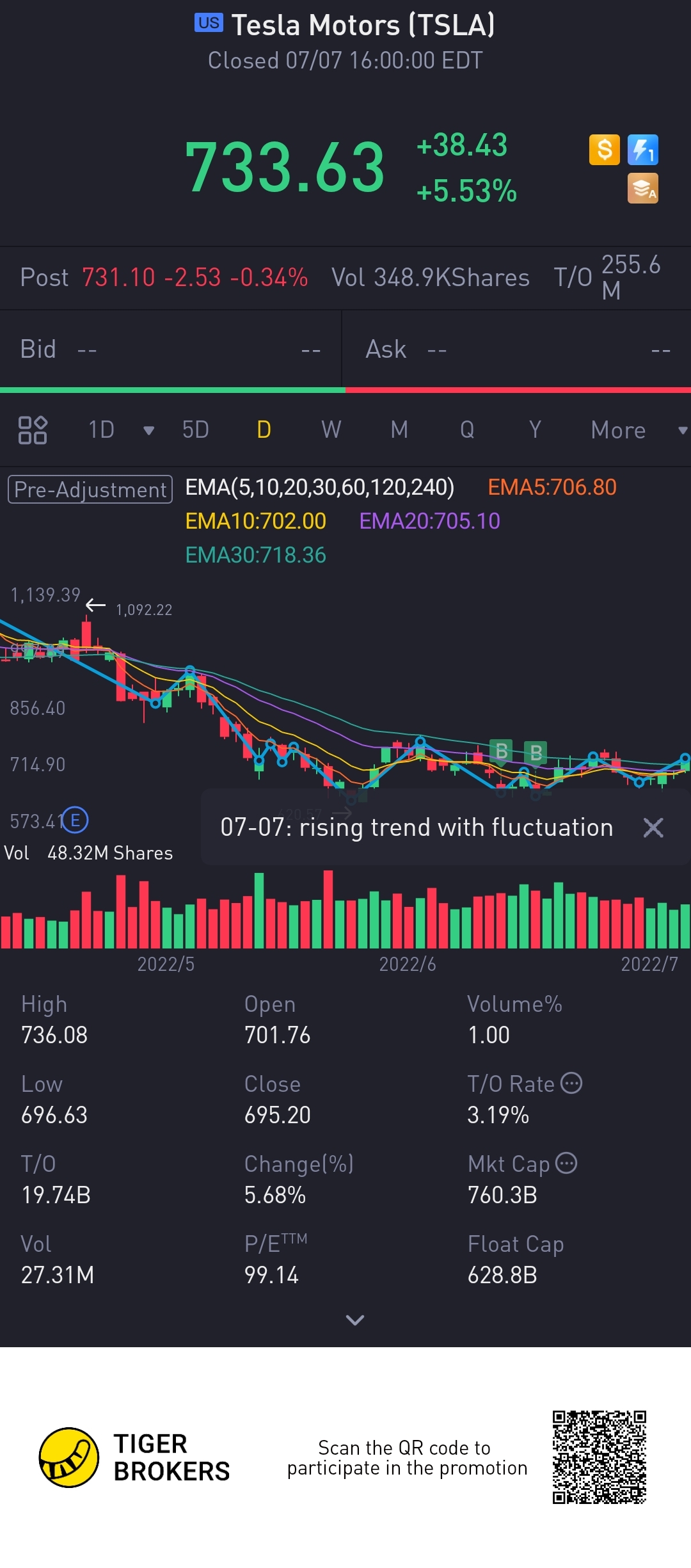Open the 1D timeframe dropdown arrow
This screenshot has width=691, height=1568.
[149, 431]
